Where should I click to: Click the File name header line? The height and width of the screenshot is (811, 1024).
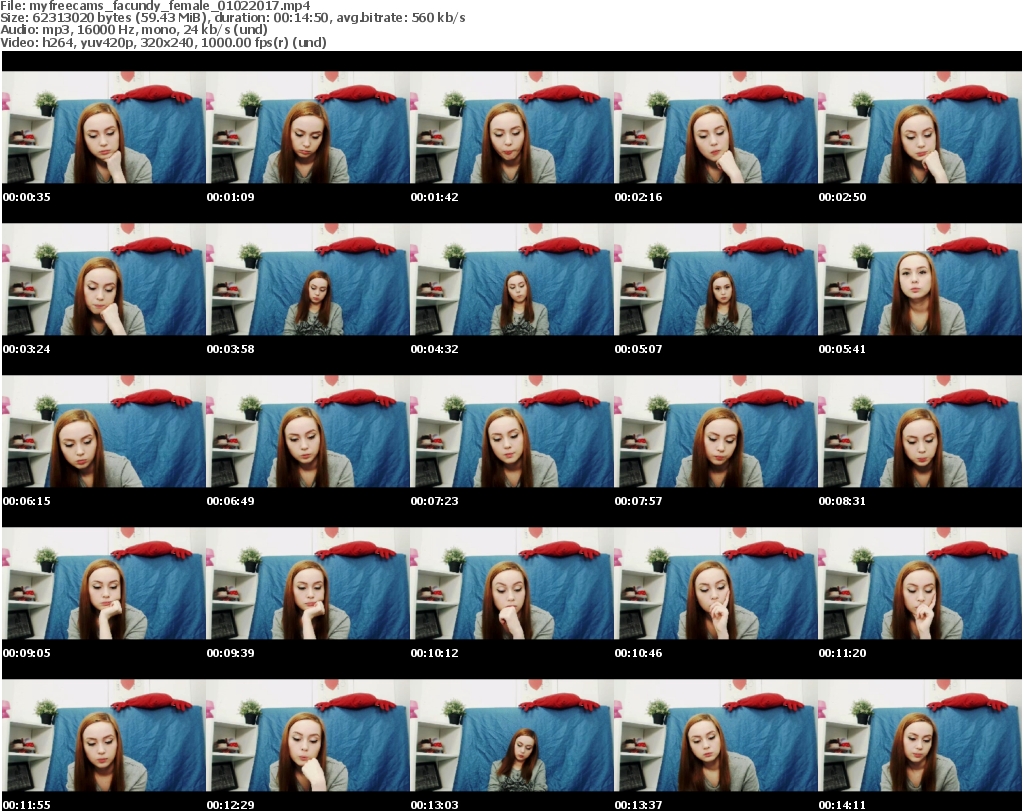coord(155,6)
